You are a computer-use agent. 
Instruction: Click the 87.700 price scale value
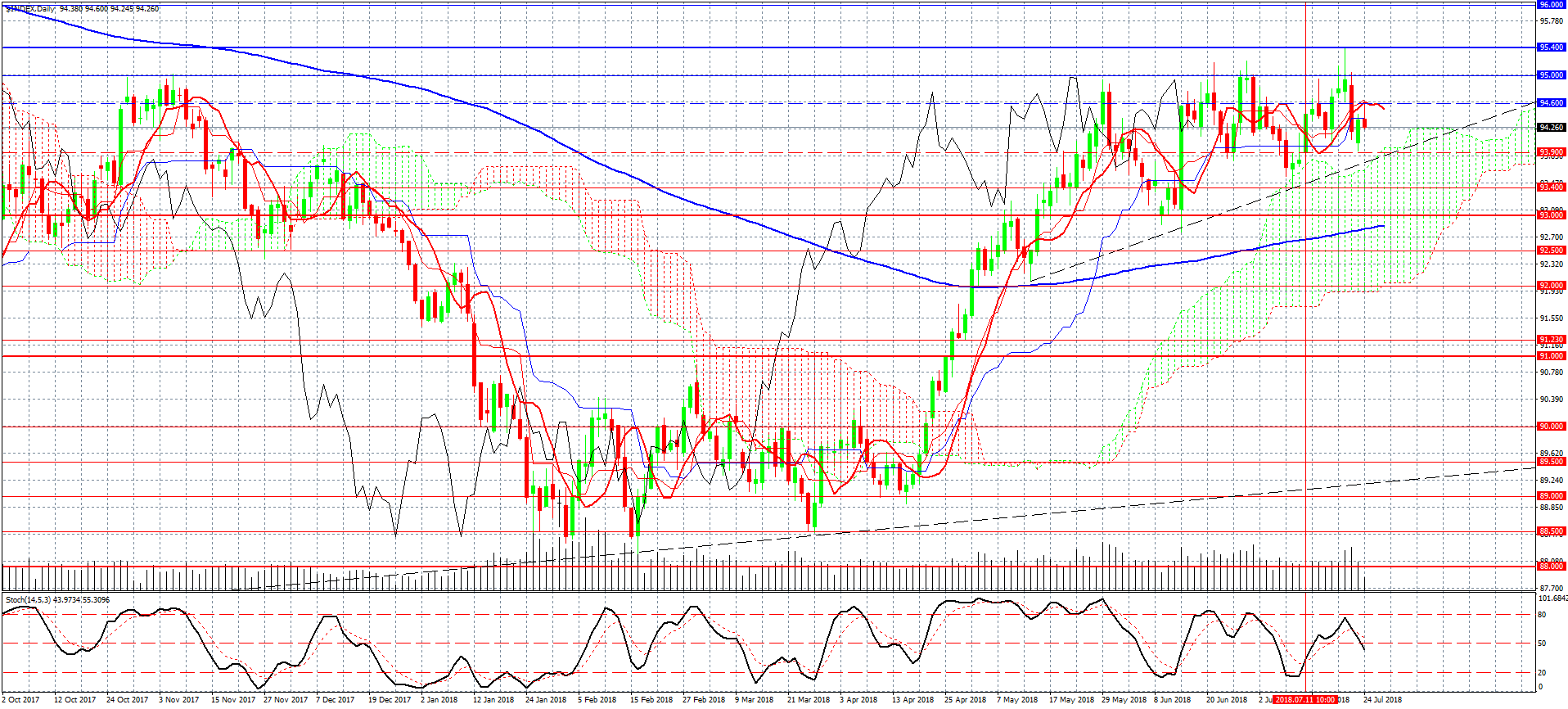1552,588
